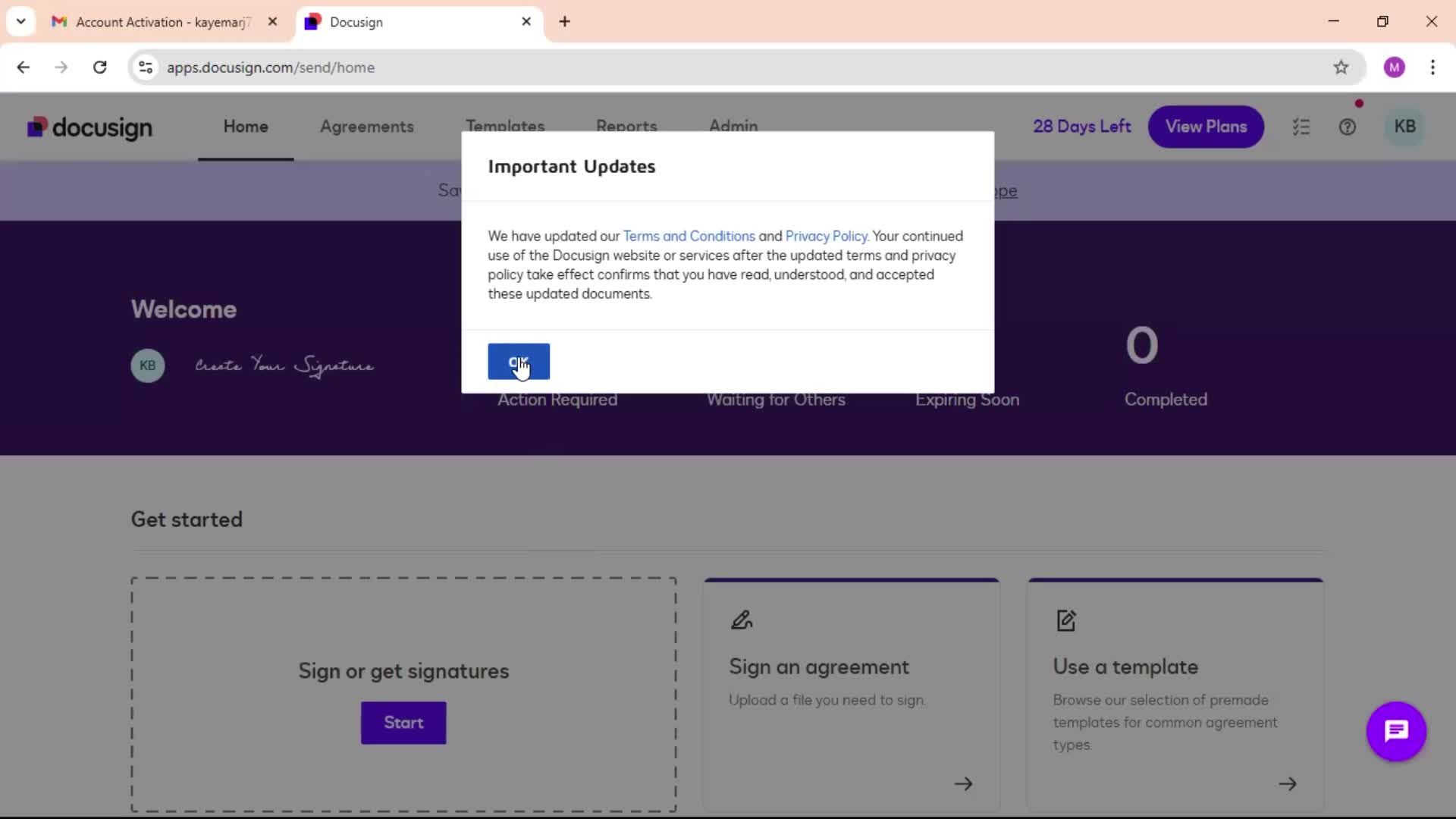Open the chat support bubble
The image size is (1456, 819).
[x=1396, y=731]
